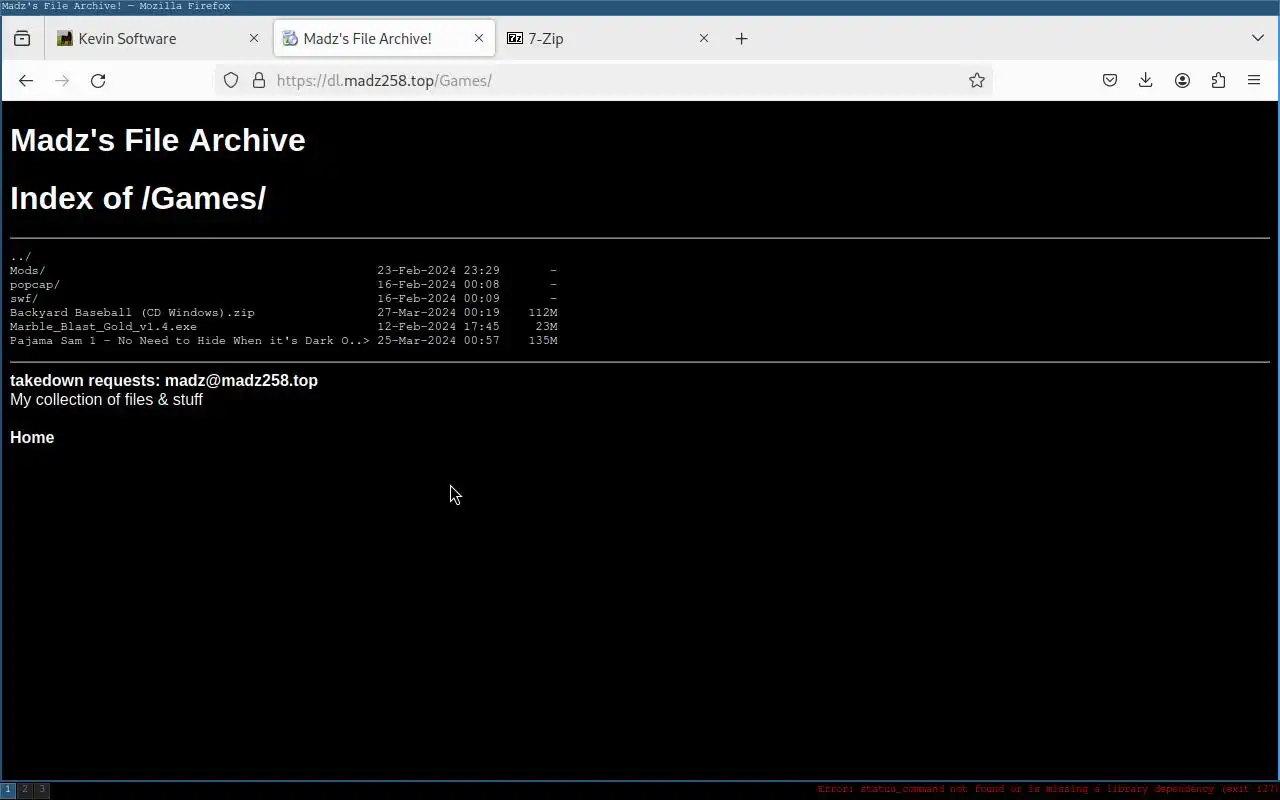Click the 23-Feb-2024 23:29 date text
The height and width of the screenshot is (800, 1280).
point(438,270)
